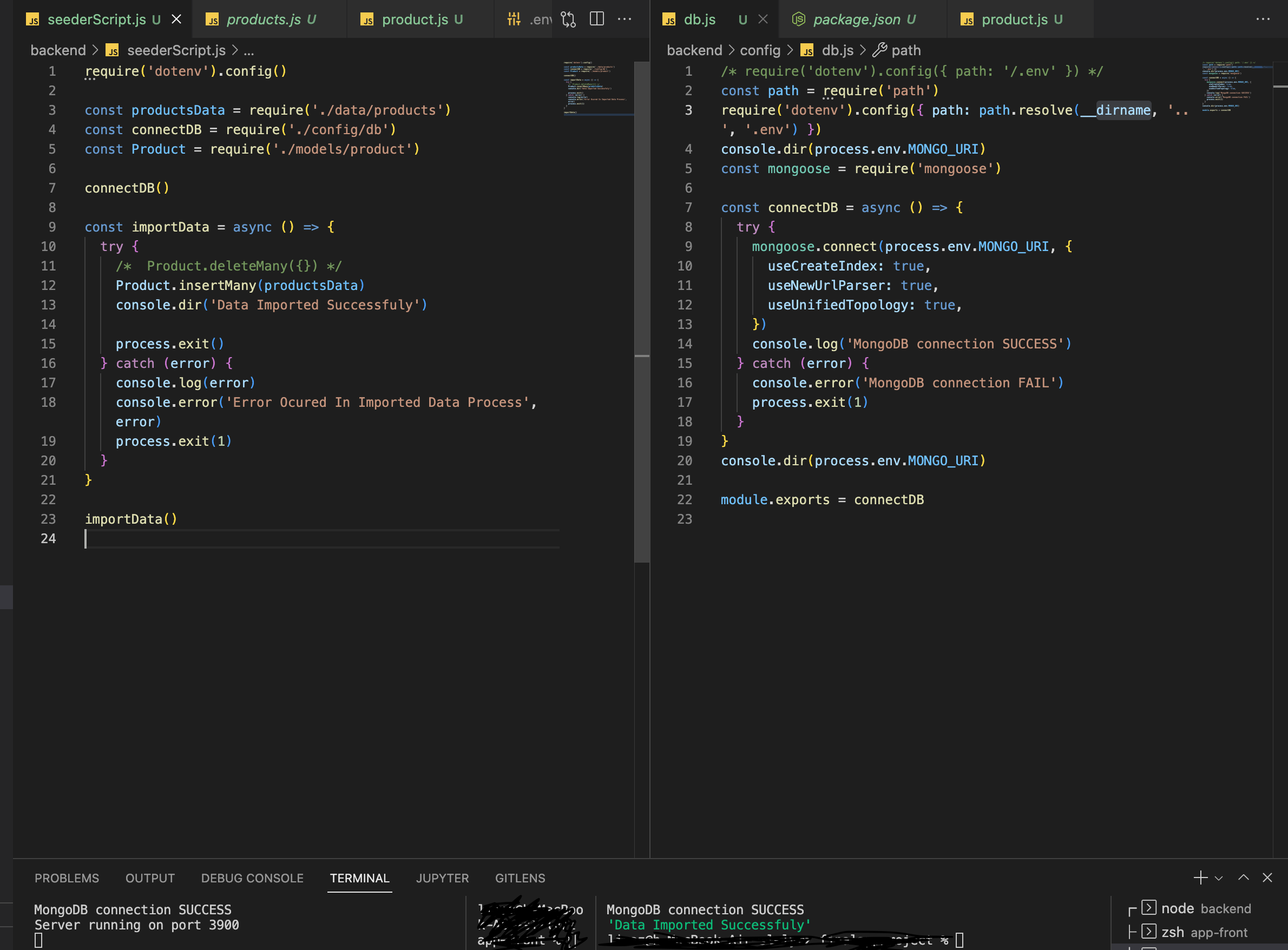
Task: Open the OUTPUT panel tab
Action: coord(150,878)
